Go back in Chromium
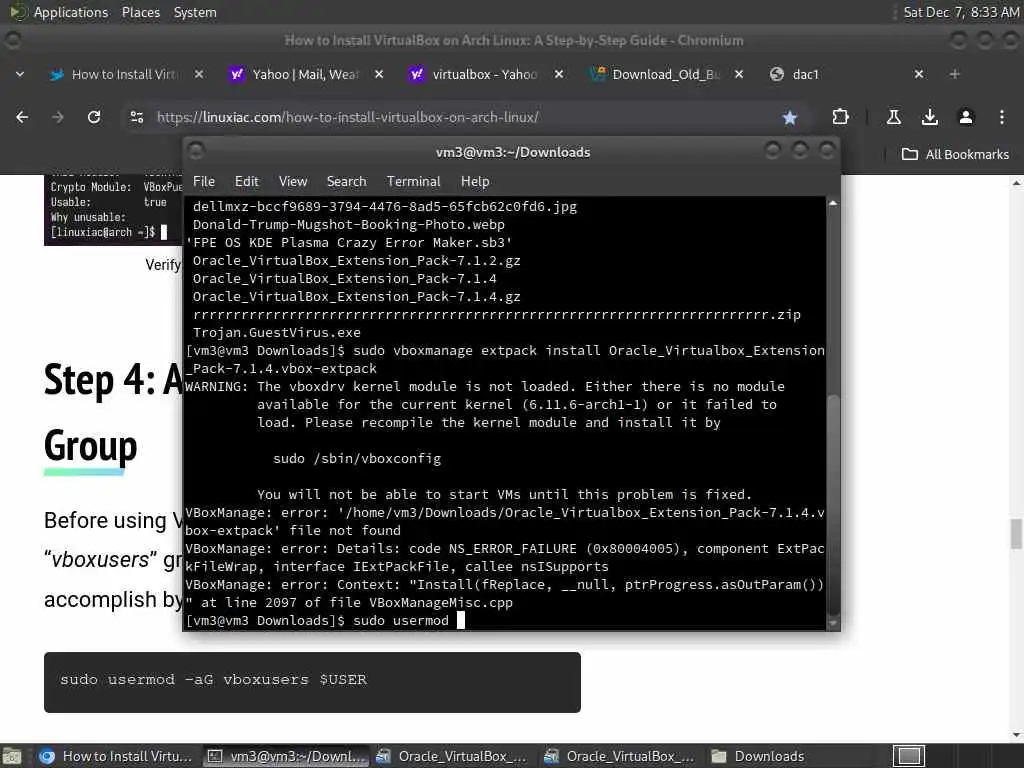This screenshot has width=1024, height=768. 22,118
